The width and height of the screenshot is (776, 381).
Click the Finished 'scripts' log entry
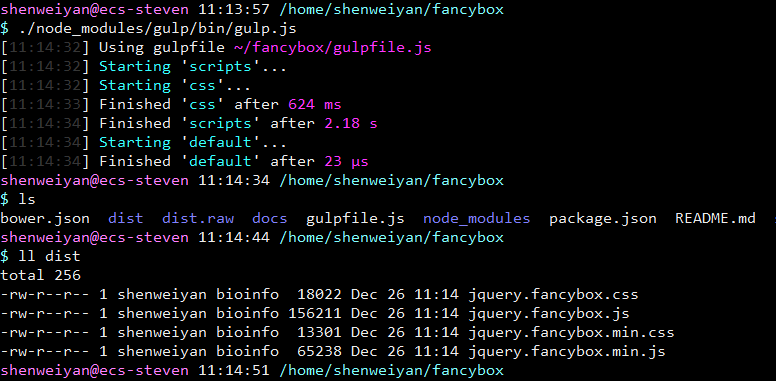pos(189,123)
